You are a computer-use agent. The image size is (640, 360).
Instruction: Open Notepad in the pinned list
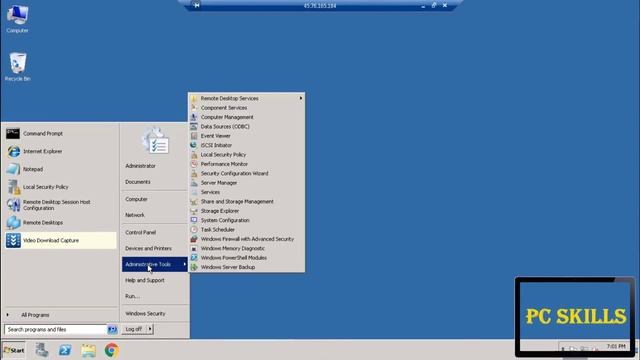point(60,169)
